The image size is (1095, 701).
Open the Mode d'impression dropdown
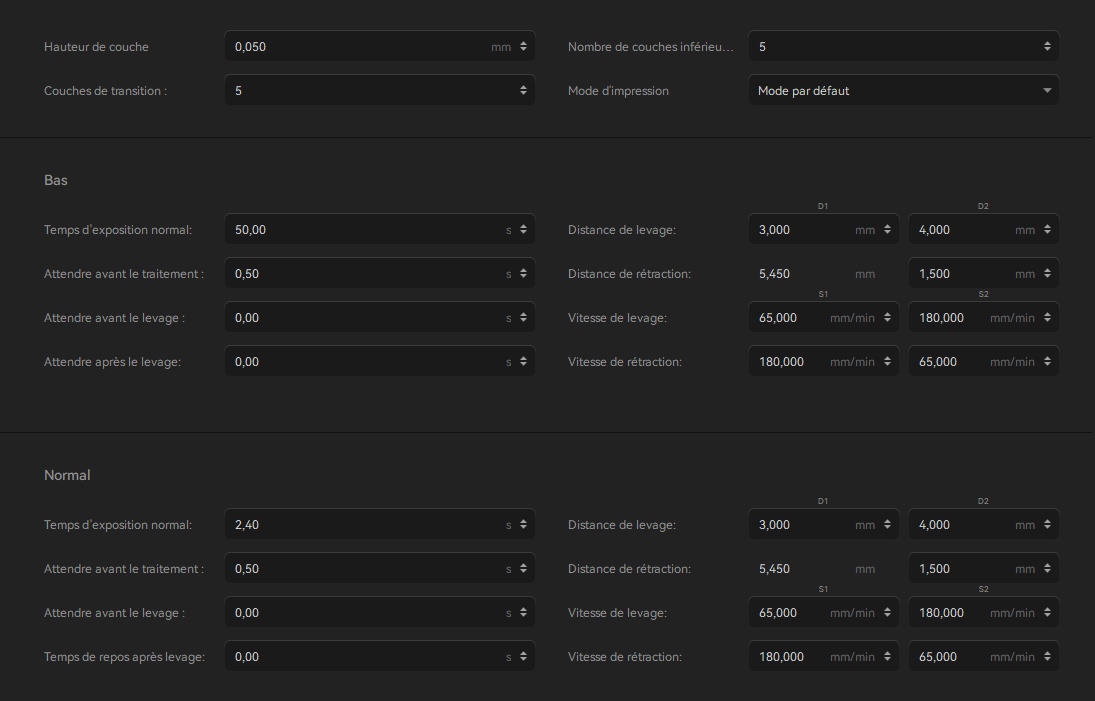coord(903,91)
